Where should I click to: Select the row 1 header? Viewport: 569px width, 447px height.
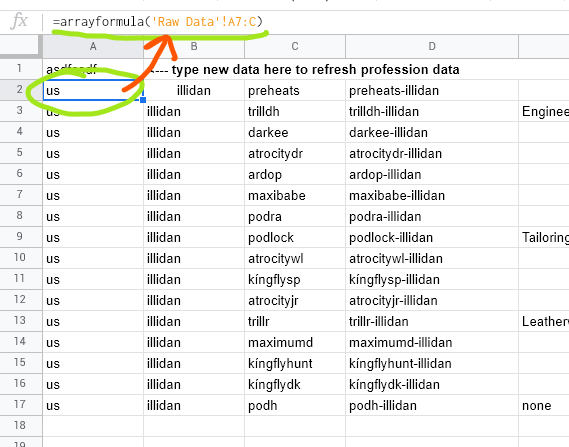pos(21,69)
